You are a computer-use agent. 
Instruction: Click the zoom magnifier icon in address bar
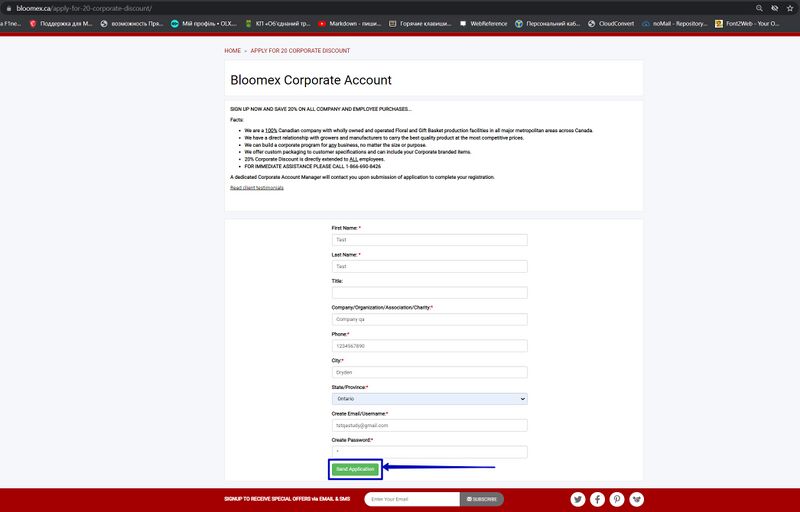click(x=759, y=8)
